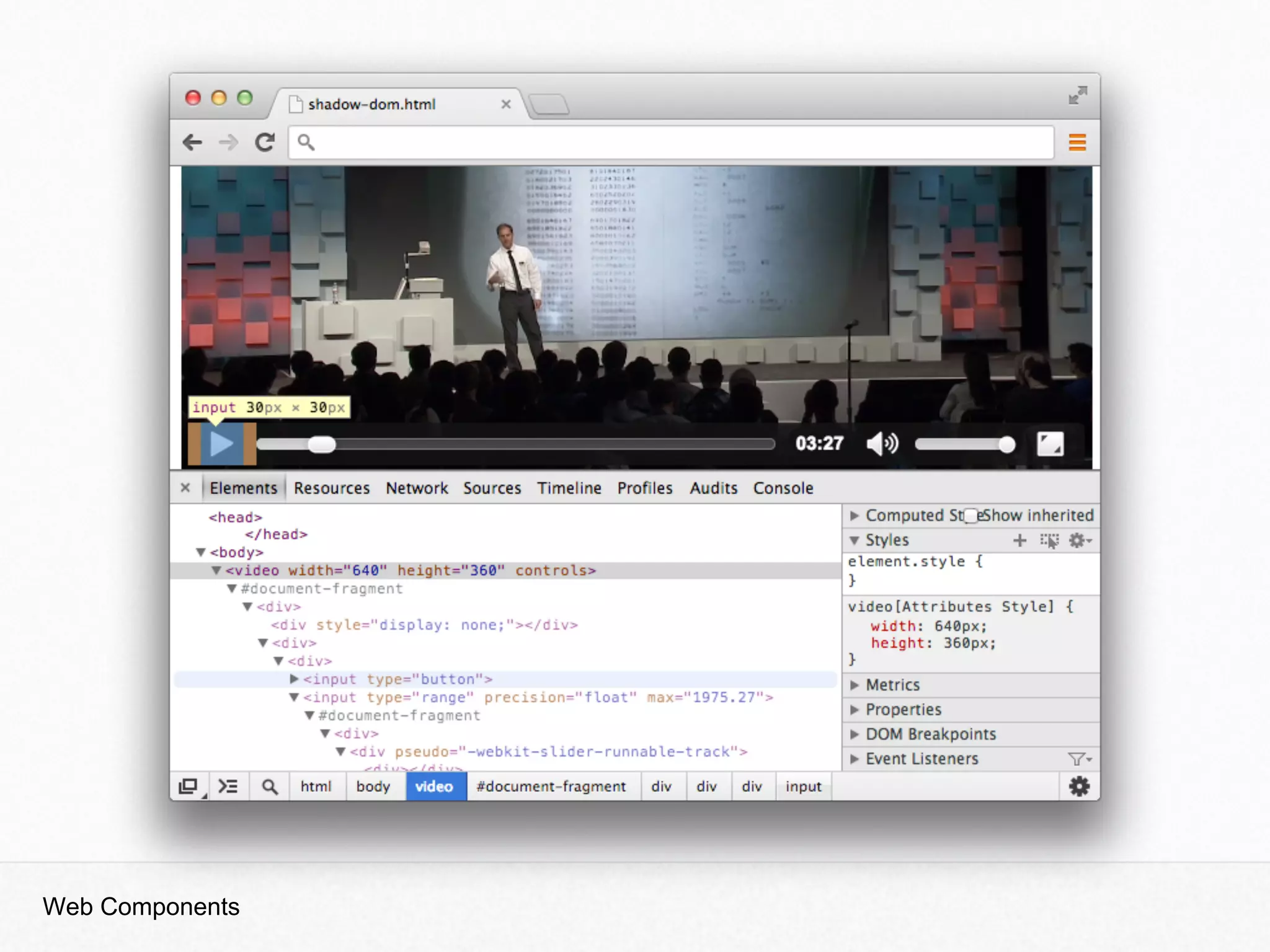Image resolution: width=1270 pixels, height=952 pixels.
Task: Collapse the body node in the DOM tree
Action: (x=201, y=552)
